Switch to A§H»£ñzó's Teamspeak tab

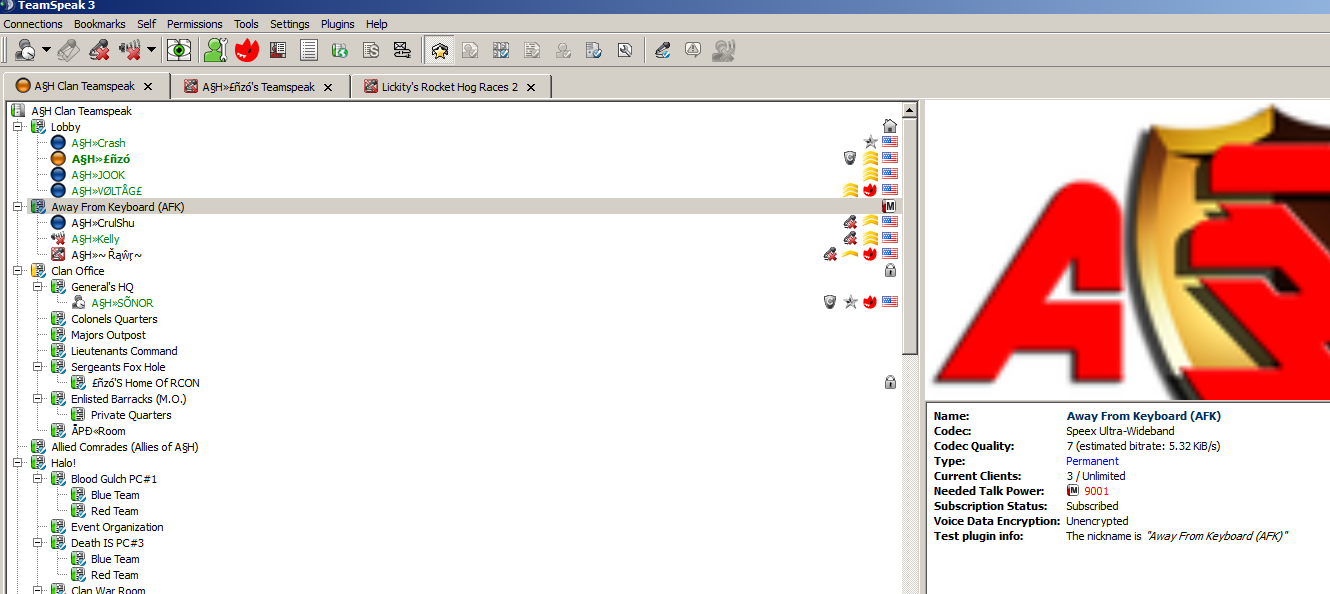tap(259, 87)
